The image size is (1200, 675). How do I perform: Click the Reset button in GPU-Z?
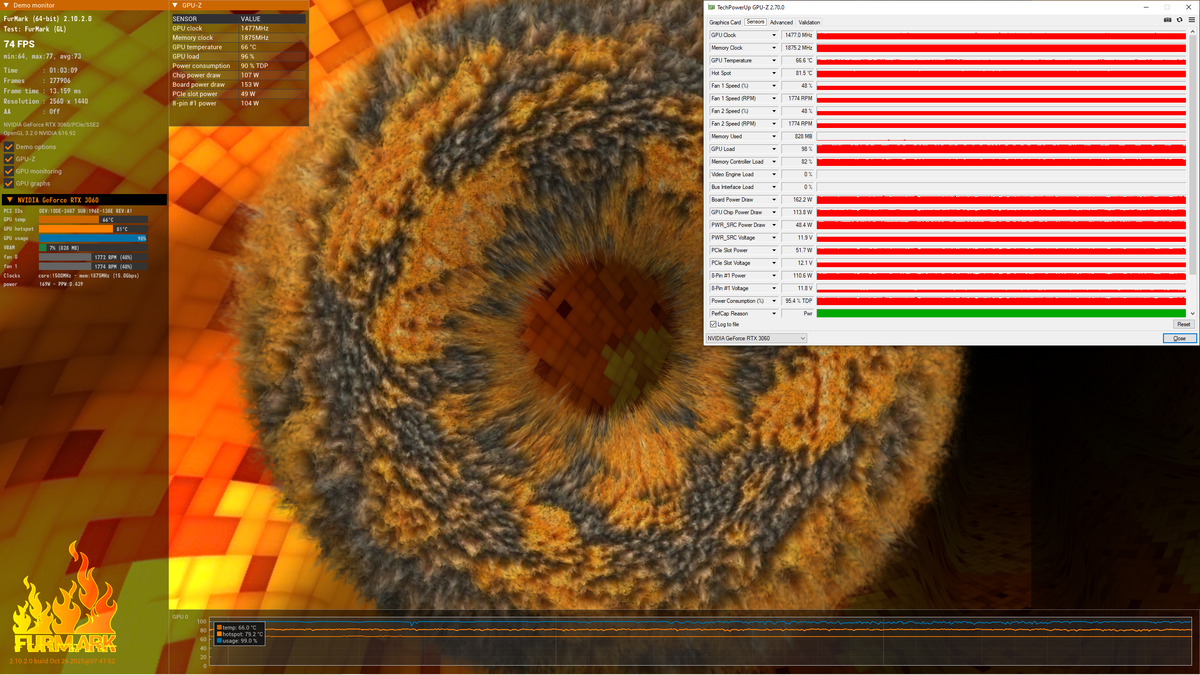coord(1183,324)
